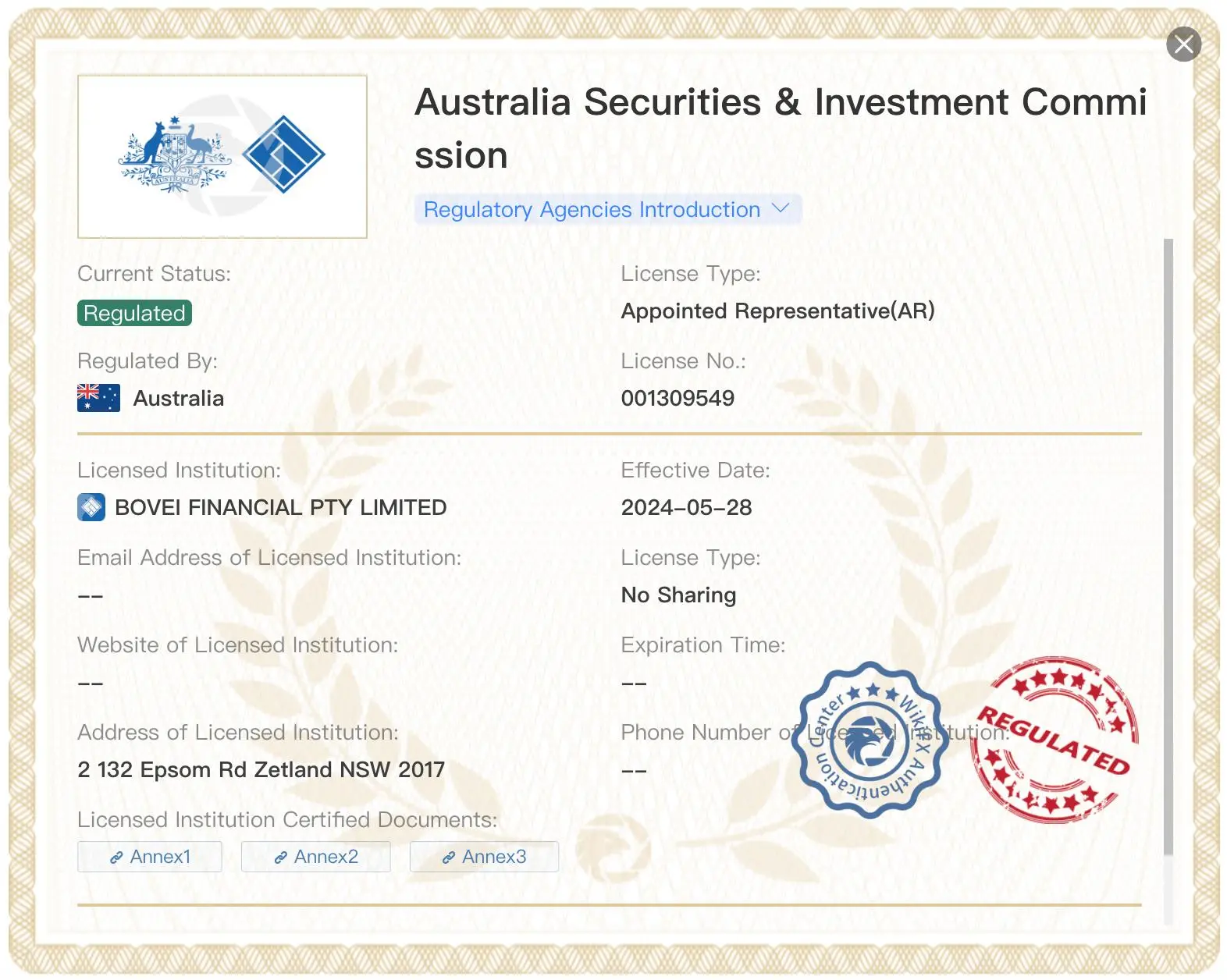Viewport: 1227px width, 980px height.
Task: Click the Australia country name
Action: point(179,398)
